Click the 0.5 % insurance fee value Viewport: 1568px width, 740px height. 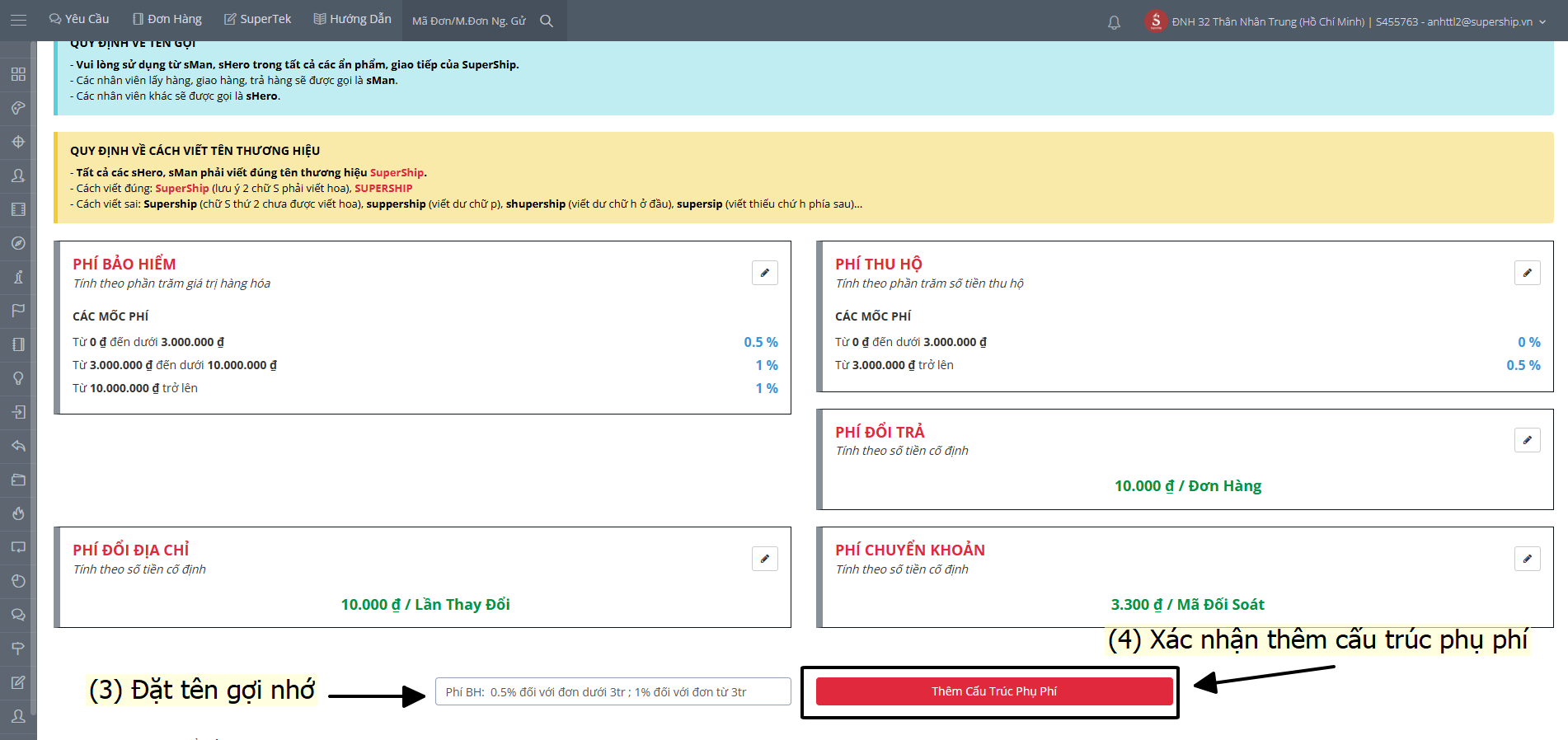[x=761, y=342]
